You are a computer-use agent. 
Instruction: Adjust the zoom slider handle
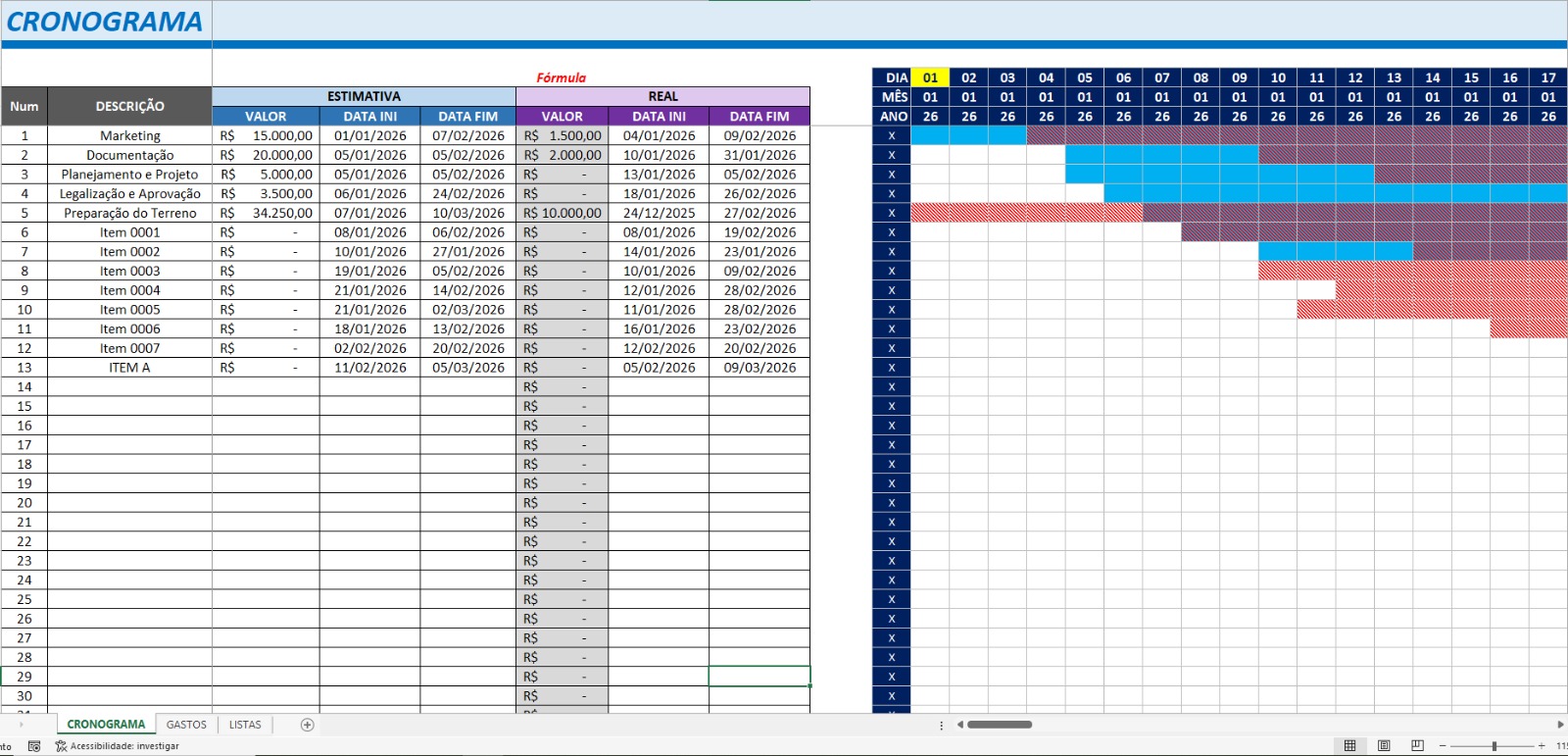pos(1494,746)
